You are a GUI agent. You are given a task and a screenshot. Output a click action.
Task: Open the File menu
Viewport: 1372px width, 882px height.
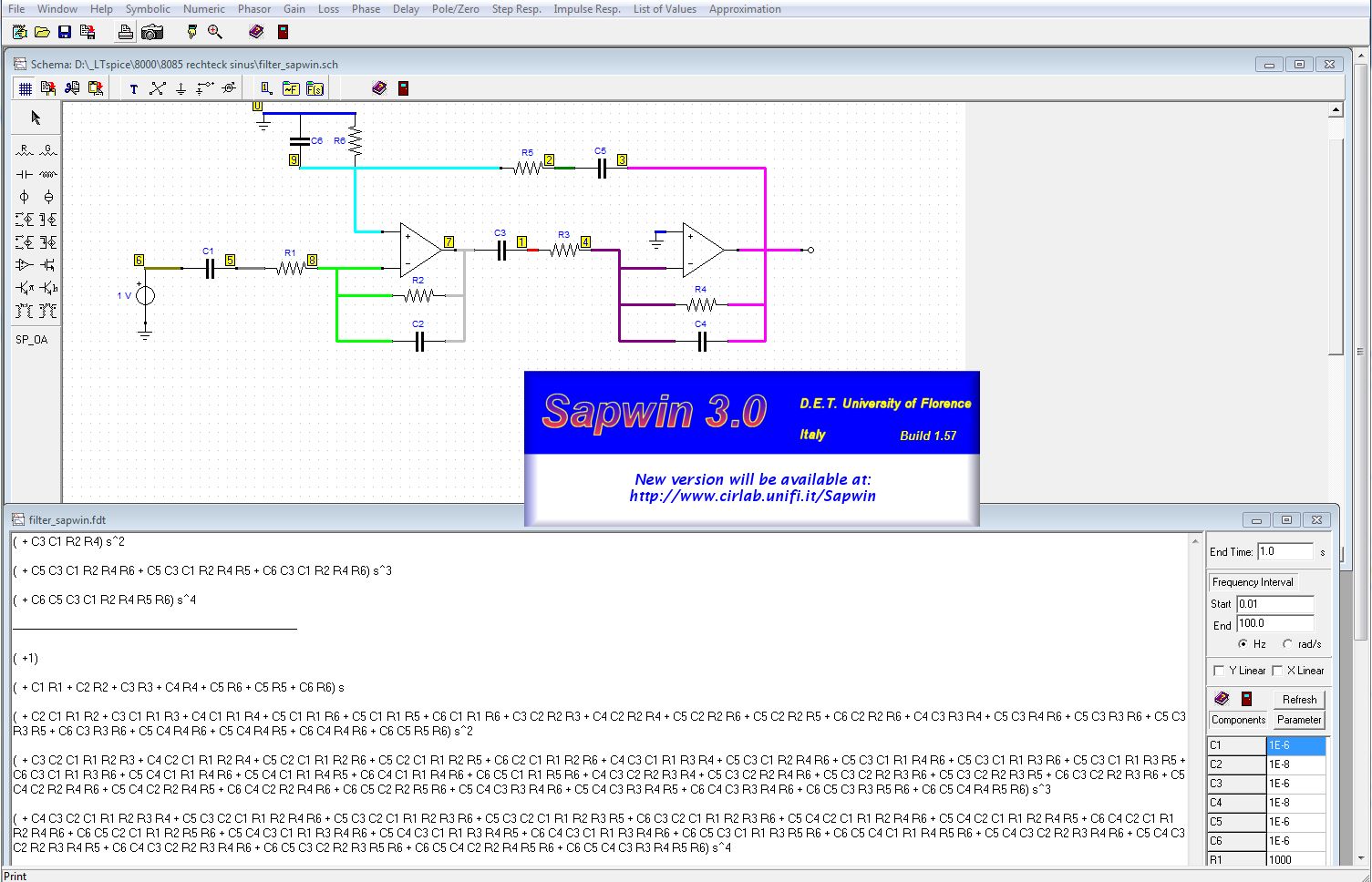coord(16,9)
